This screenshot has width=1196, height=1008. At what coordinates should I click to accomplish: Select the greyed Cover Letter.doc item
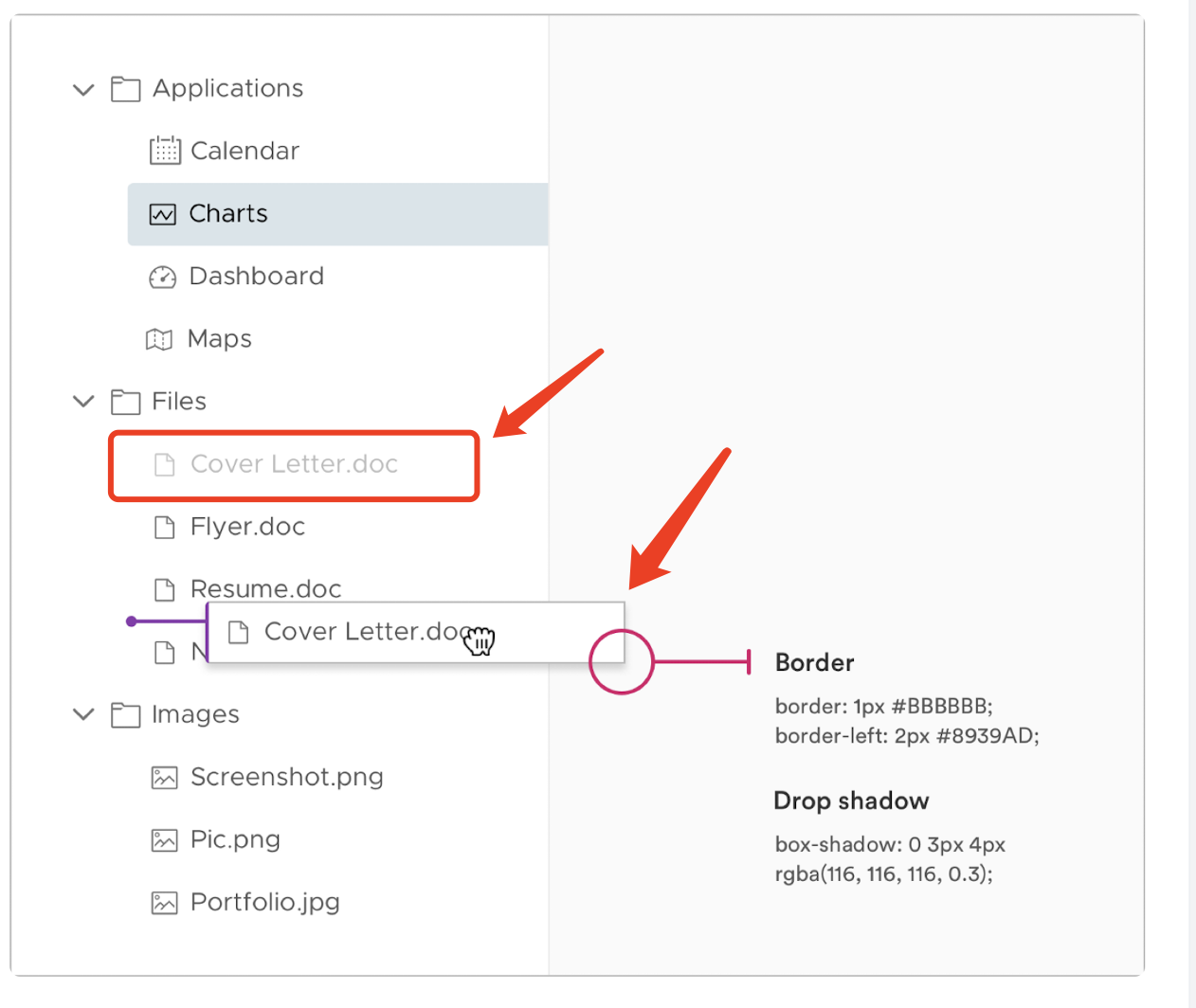[x=294, y=464]
